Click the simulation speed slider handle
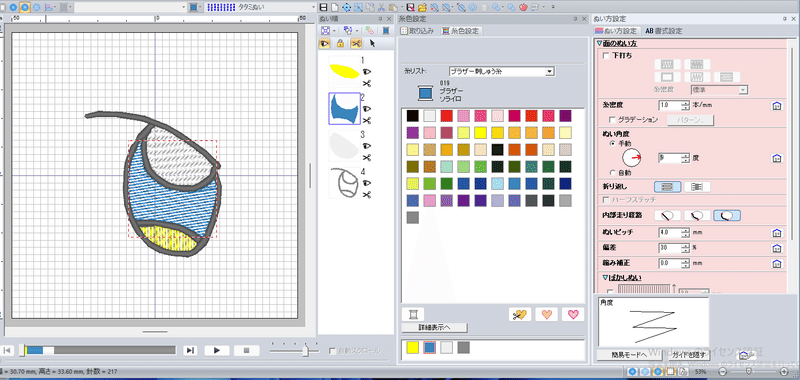This screenshot has height=380, width=800. coord(306,350)
